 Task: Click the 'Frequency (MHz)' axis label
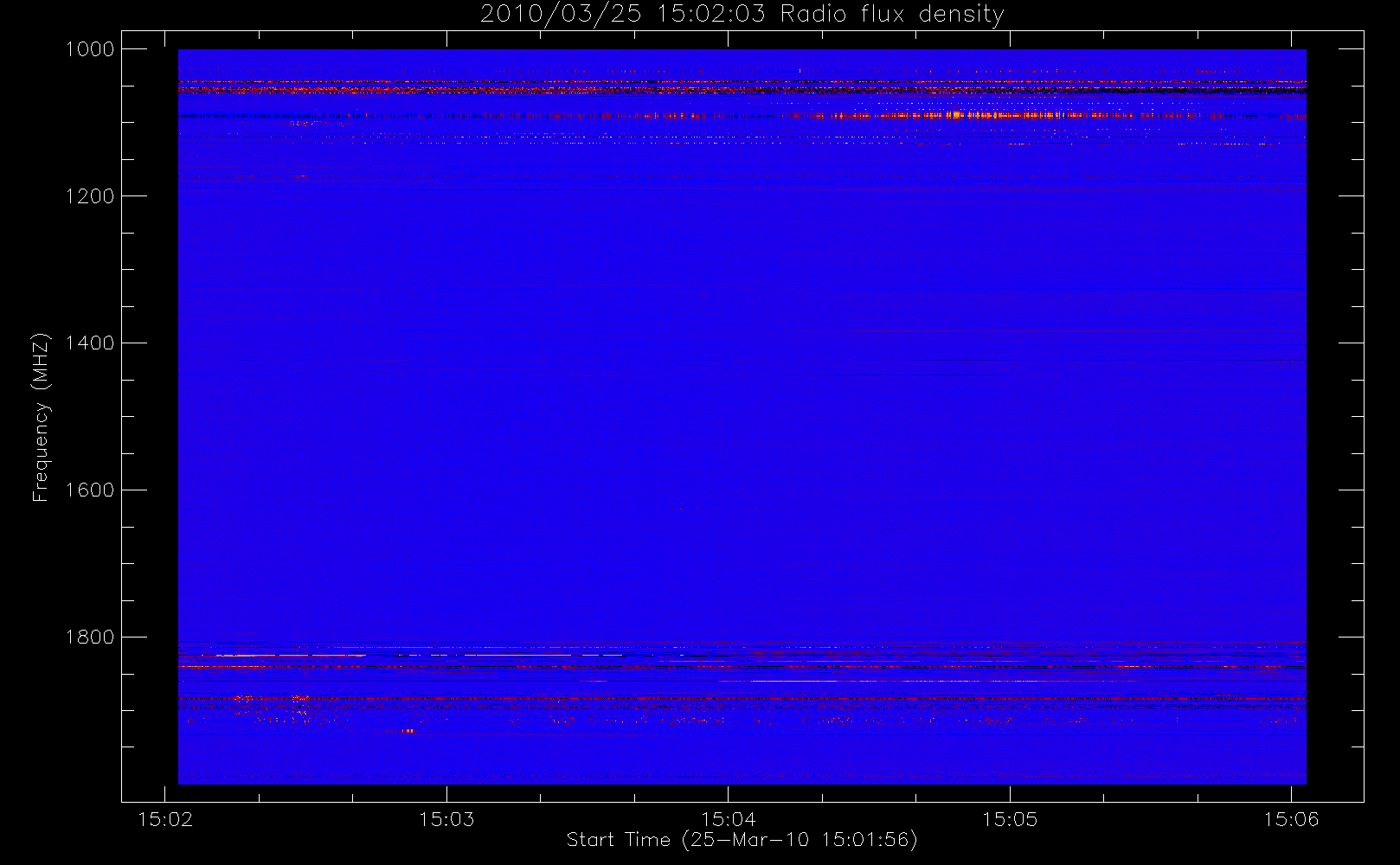(x=41, y=417)
